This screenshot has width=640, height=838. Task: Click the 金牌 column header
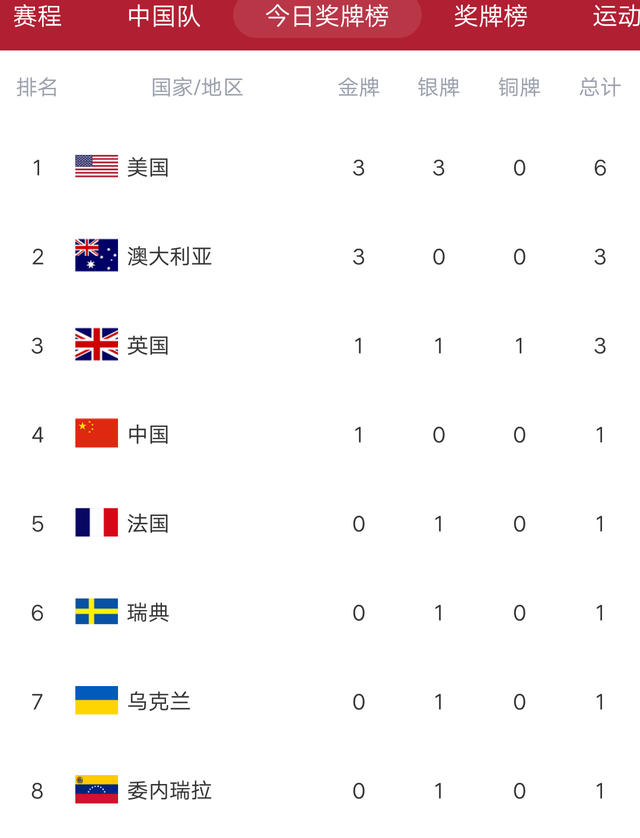coord(358,87)
